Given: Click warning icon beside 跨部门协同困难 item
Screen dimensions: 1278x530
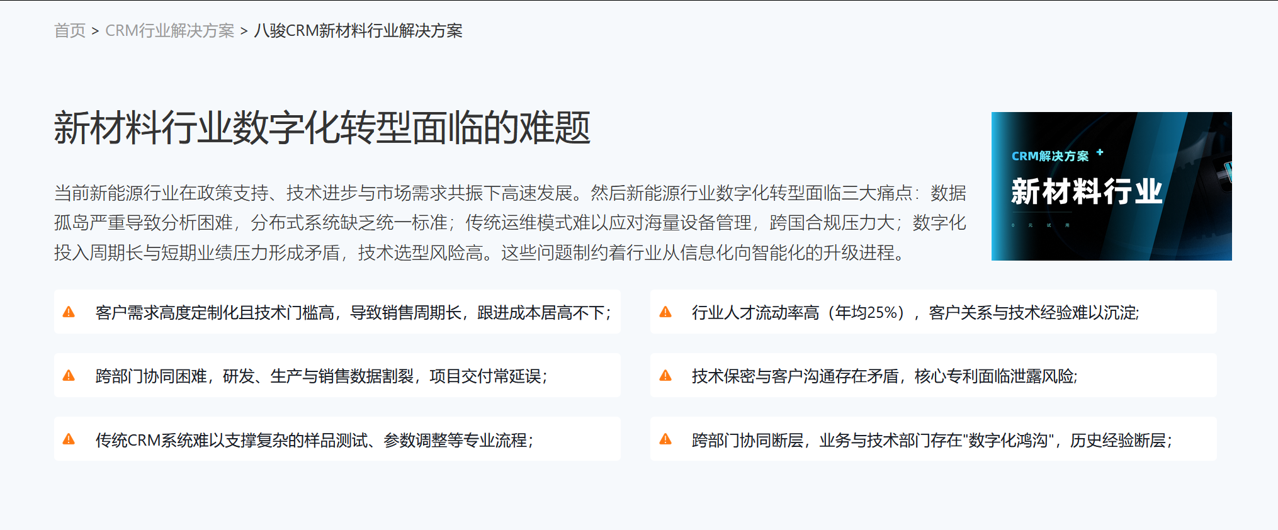Looking at the screenshot, I should (69, 376).
